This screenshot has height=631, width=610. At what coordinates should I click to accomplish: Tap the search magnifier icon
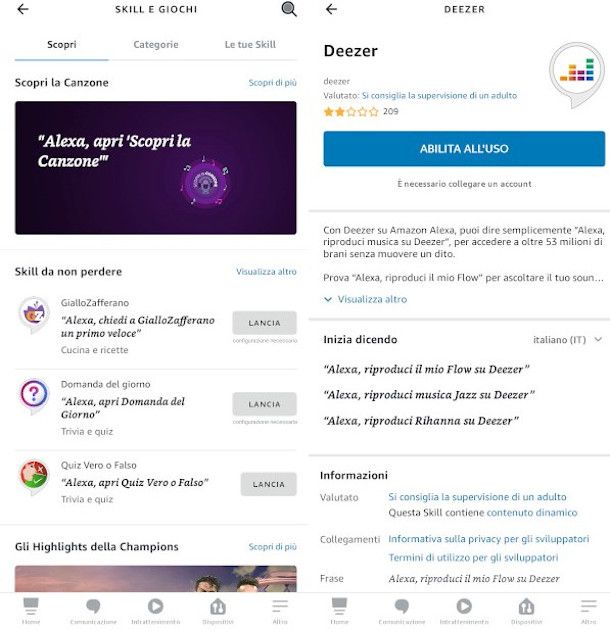[289, 9]
